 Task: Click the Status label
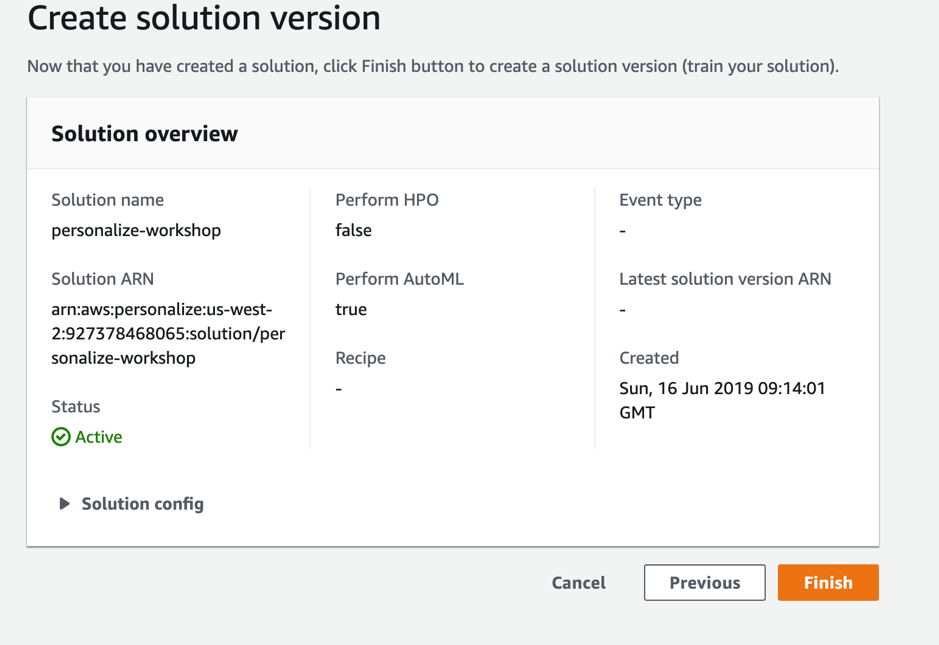[75, 406]
